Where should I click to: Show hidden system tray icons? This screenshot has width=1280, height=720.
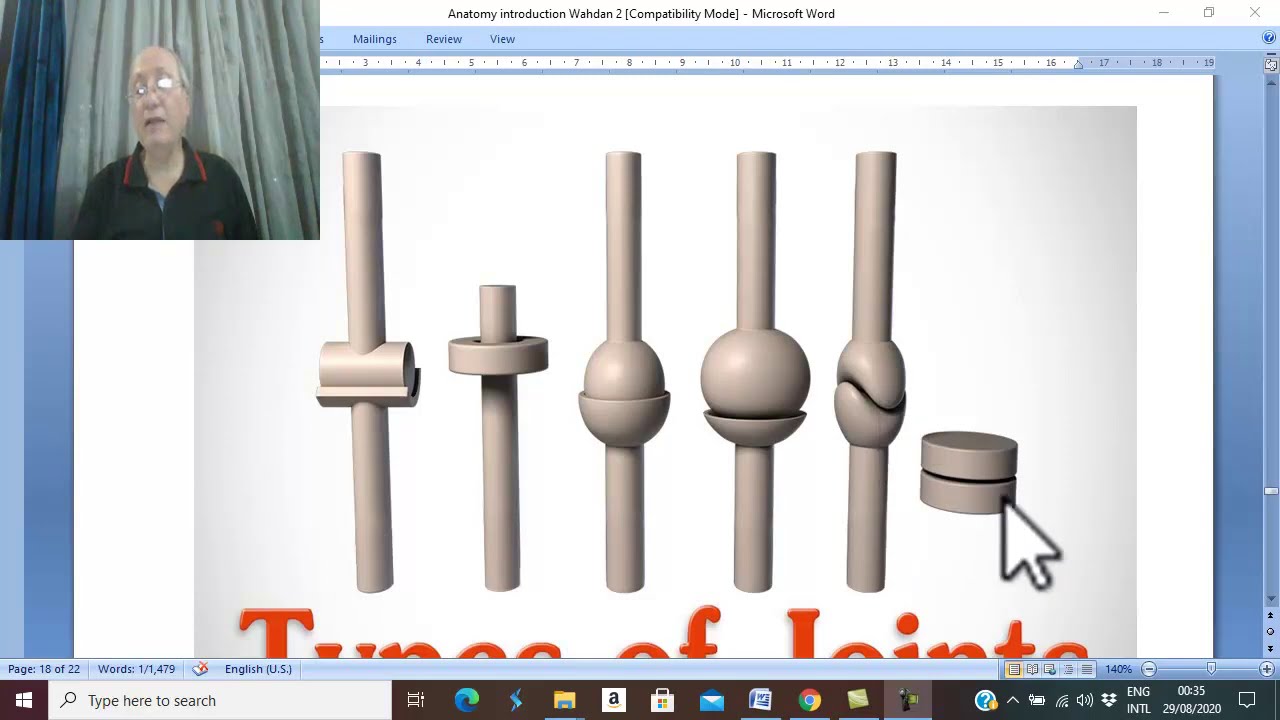pos(1013,700)
